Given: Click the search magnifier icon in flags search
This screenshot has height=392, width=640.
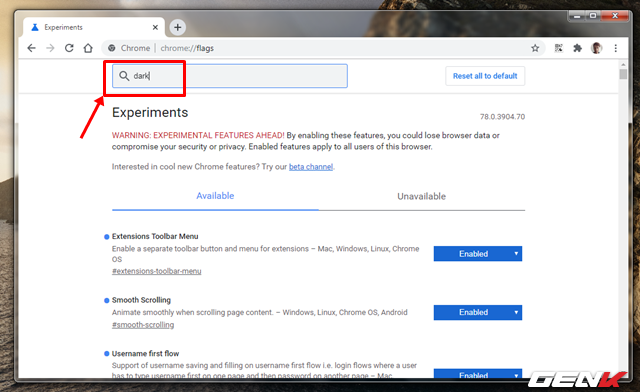Looking at the screenshot, I should pyautogui.click(x=124, y=76).
